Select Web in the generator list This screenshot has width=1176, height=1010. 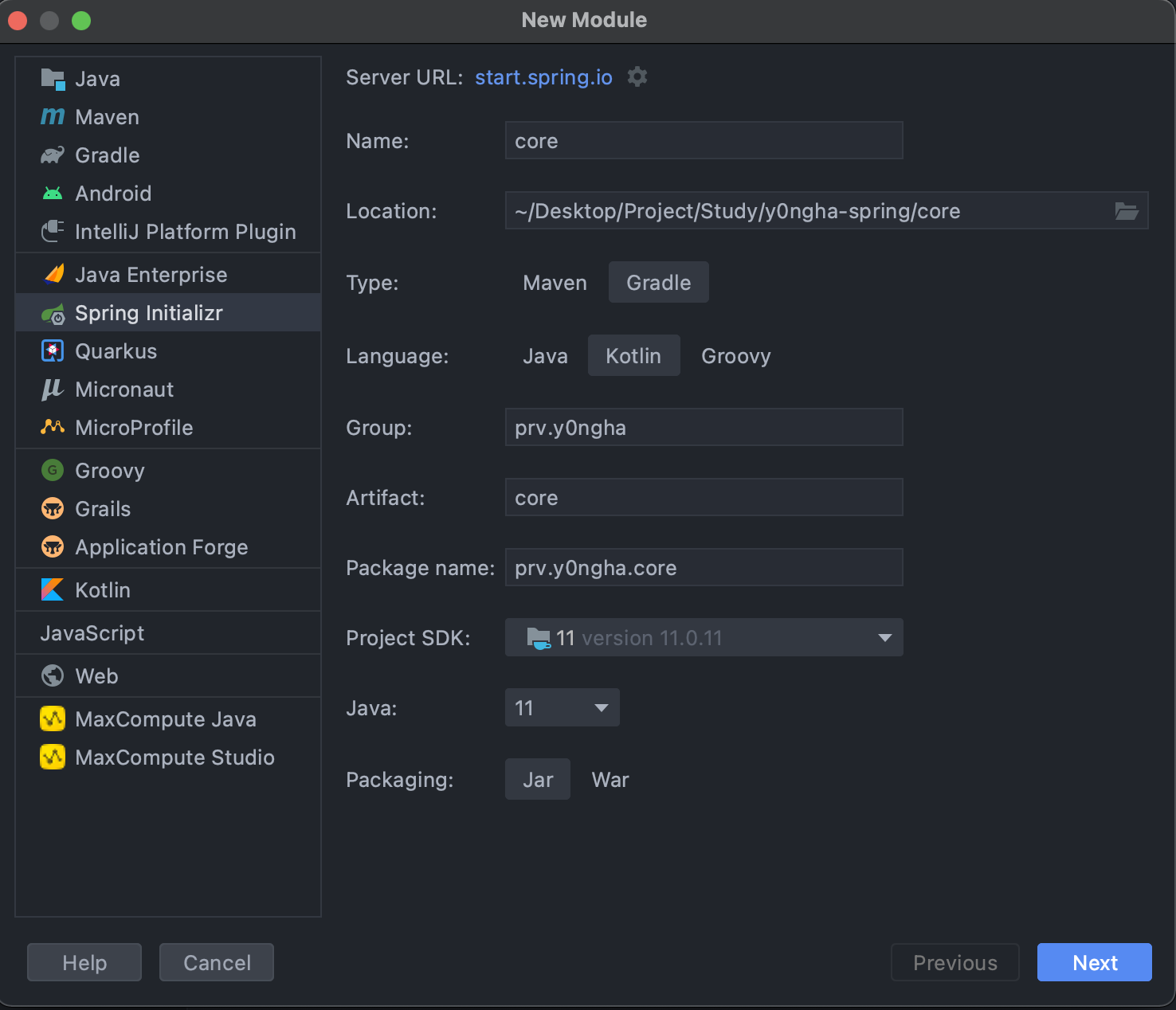click(x=168, y=676)
